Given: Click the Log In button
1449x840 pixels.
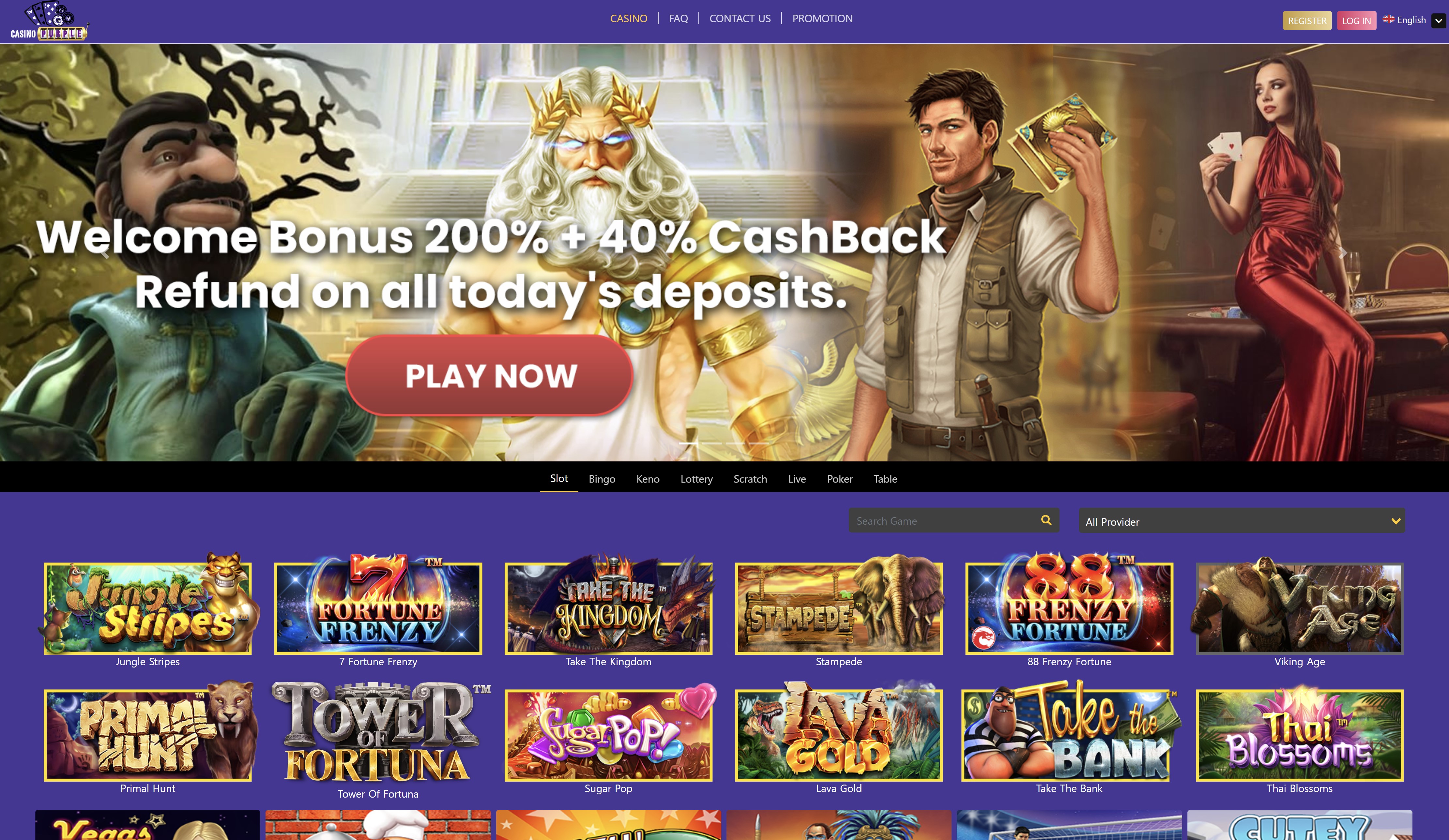Looking at the screenshot, I should click(1356, 21).
